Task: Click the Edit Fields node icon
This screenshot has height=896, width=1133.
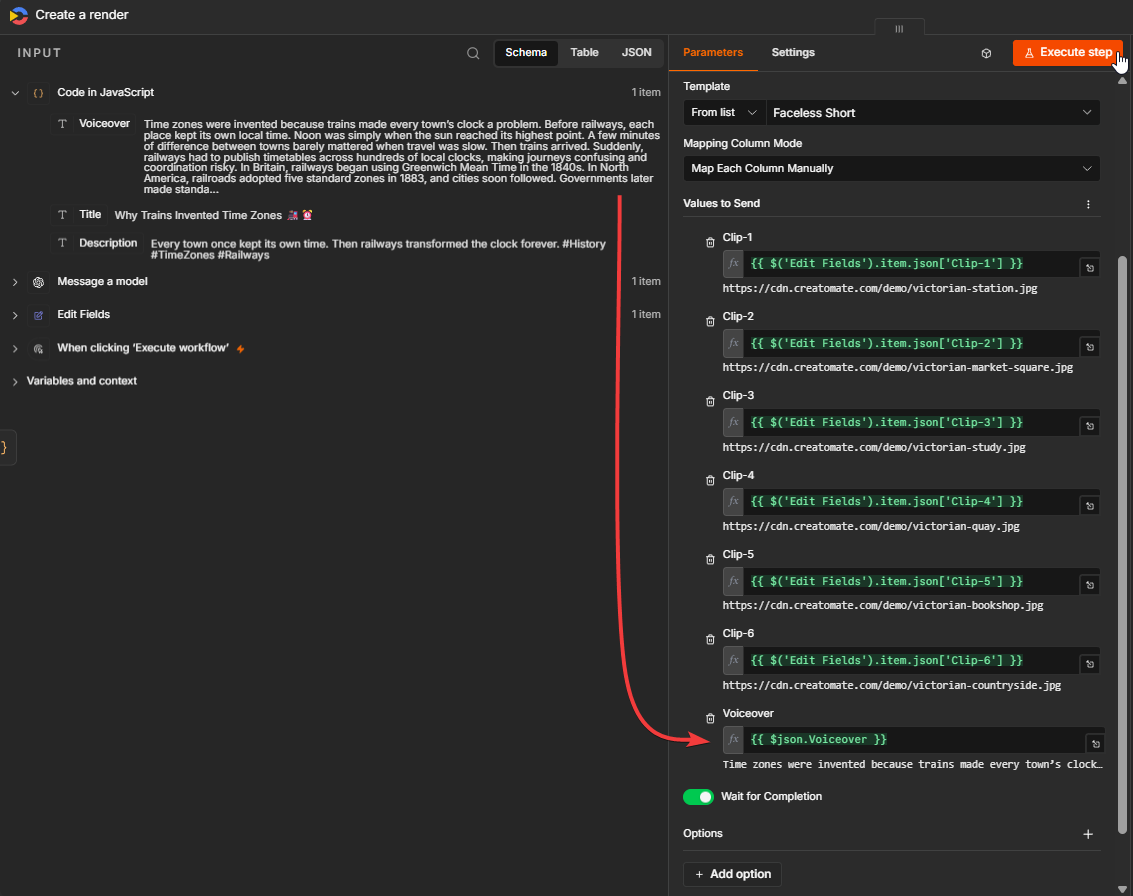Action: click(38, 315)
